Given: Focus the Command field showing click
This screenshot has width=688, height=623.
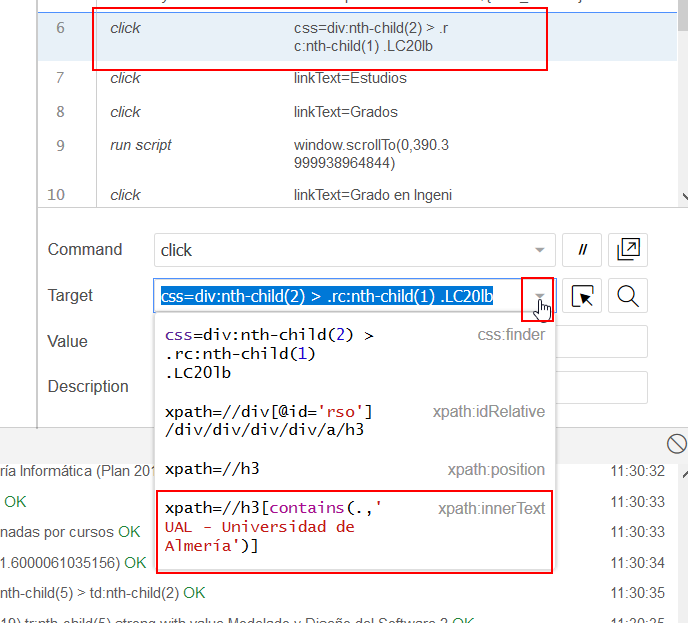Looking at the screenshot, I should pos(355,250).
